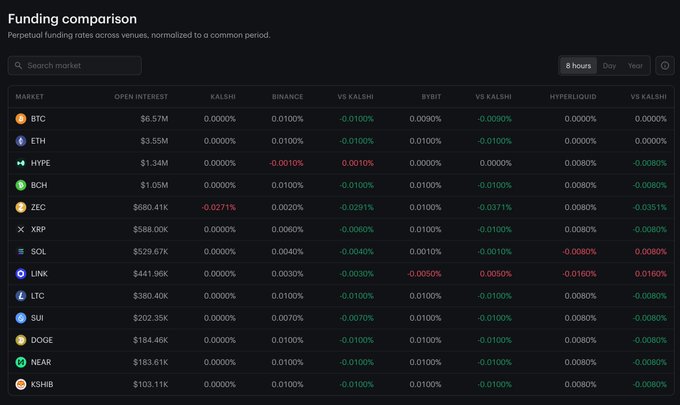Click ZEC Binance rate 0.0020%
Screen dimensions: 680x405
(x=288, y=207)
